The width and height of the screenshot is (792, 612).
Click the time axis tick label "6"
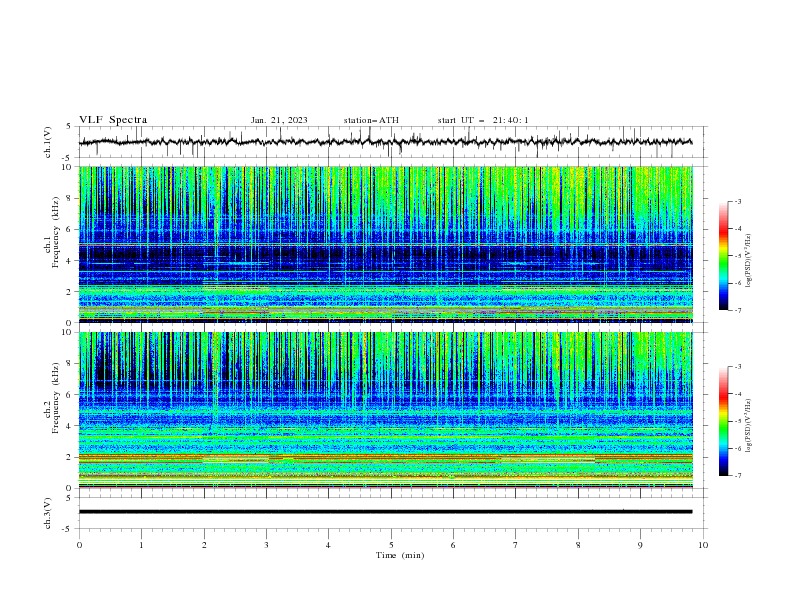pos(453,545)
